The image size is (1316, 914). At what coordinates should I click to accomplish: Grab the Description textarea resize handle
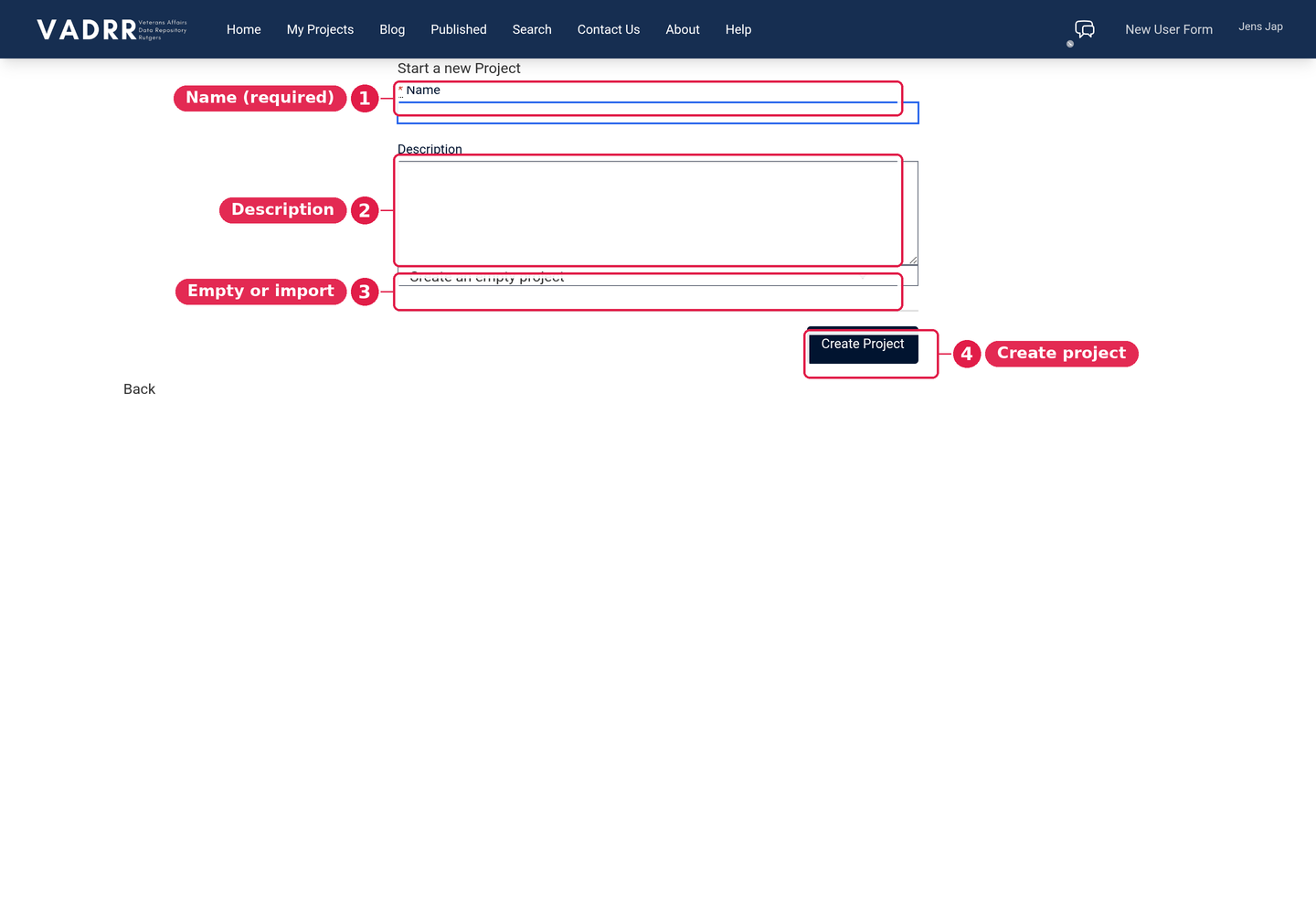click(x=912, y=260)
